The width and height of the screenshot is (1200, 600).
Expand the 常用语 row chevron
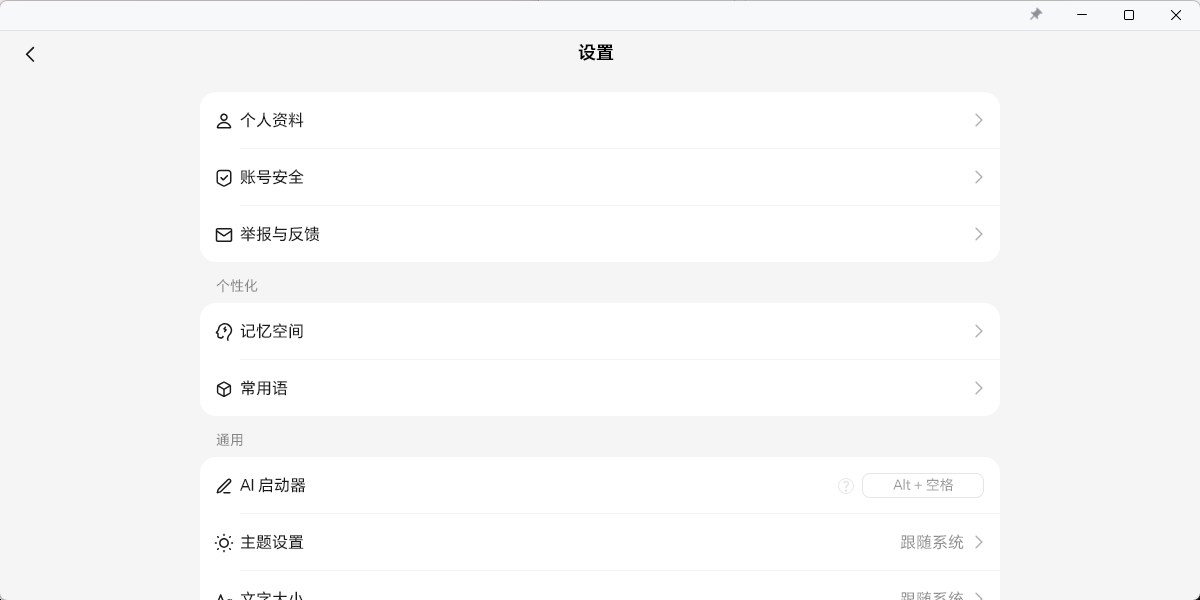pyautogui.click(x=978, y=388)
